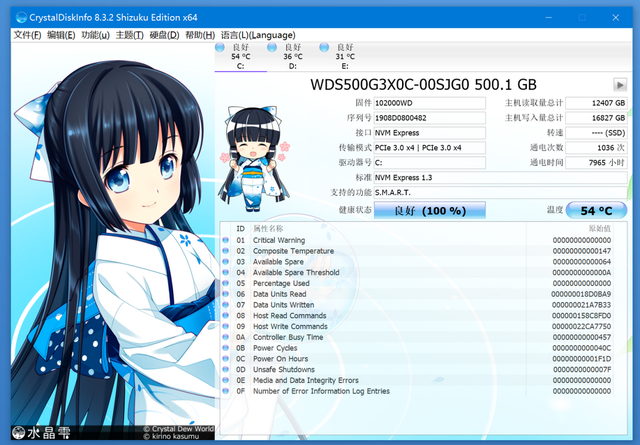Click the 原始值 column header

tap(600, 229)
